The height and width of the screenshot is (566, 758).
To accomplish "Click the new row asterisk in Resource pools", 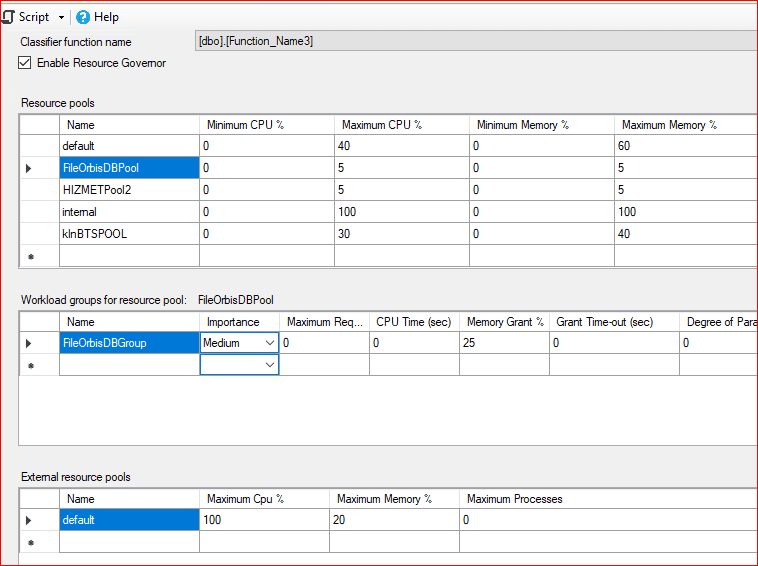I will (x=28, y=257).
